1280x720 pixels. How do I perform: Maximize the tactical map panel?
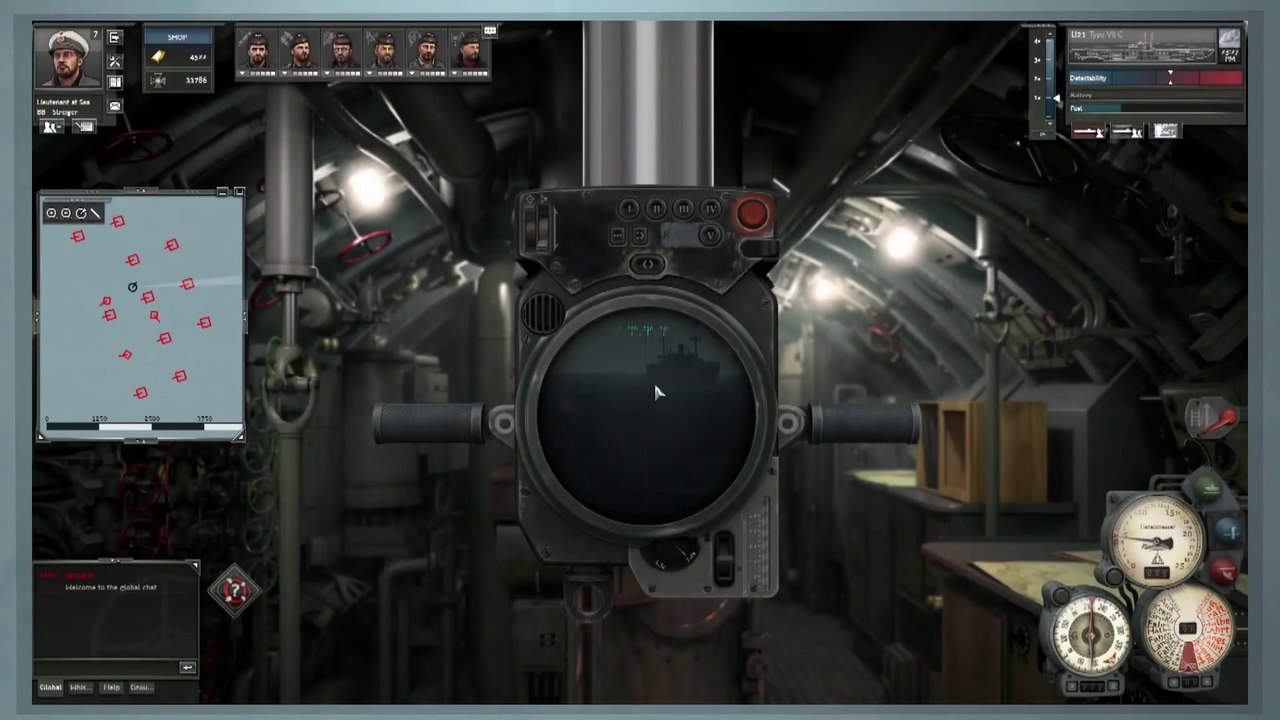[x=238, y=191]
